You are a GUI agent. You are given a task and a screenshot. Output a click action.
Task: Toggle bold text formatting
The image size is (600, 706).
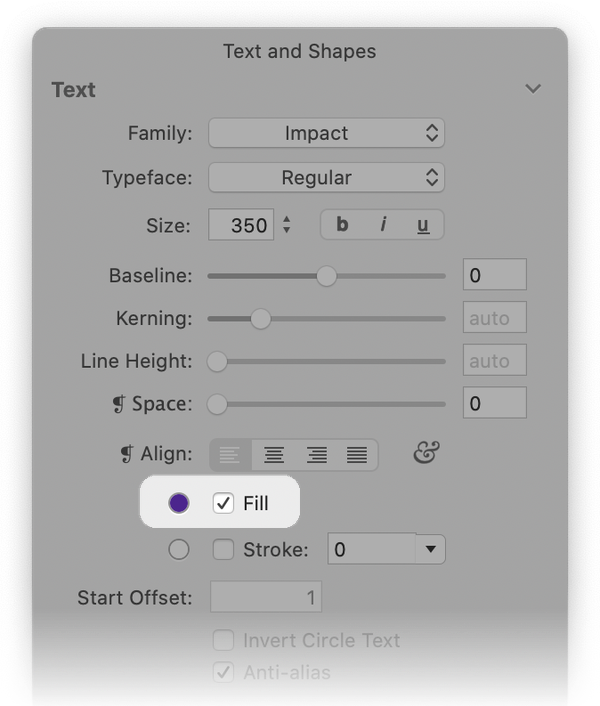[342, 225]
